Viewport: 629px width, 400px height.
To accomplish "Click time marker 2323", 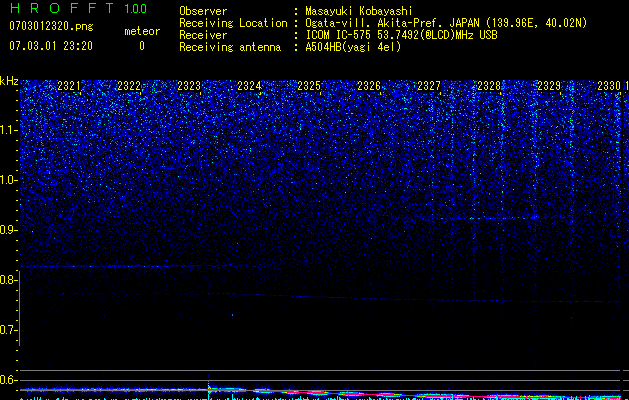I will (x=189, y=86).
